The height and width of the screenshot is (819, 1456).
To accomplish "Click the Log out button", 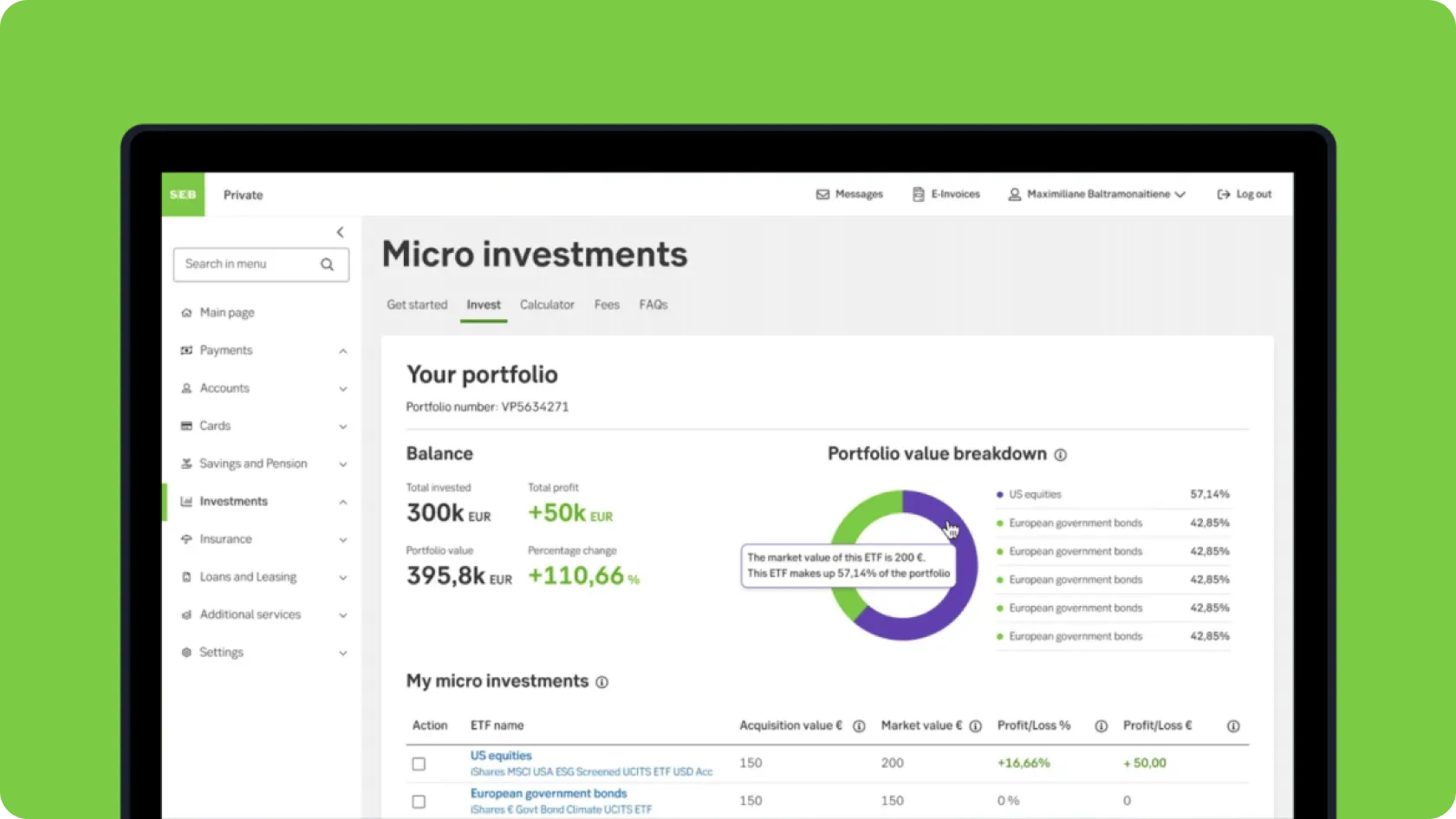I will (1244, 194).
